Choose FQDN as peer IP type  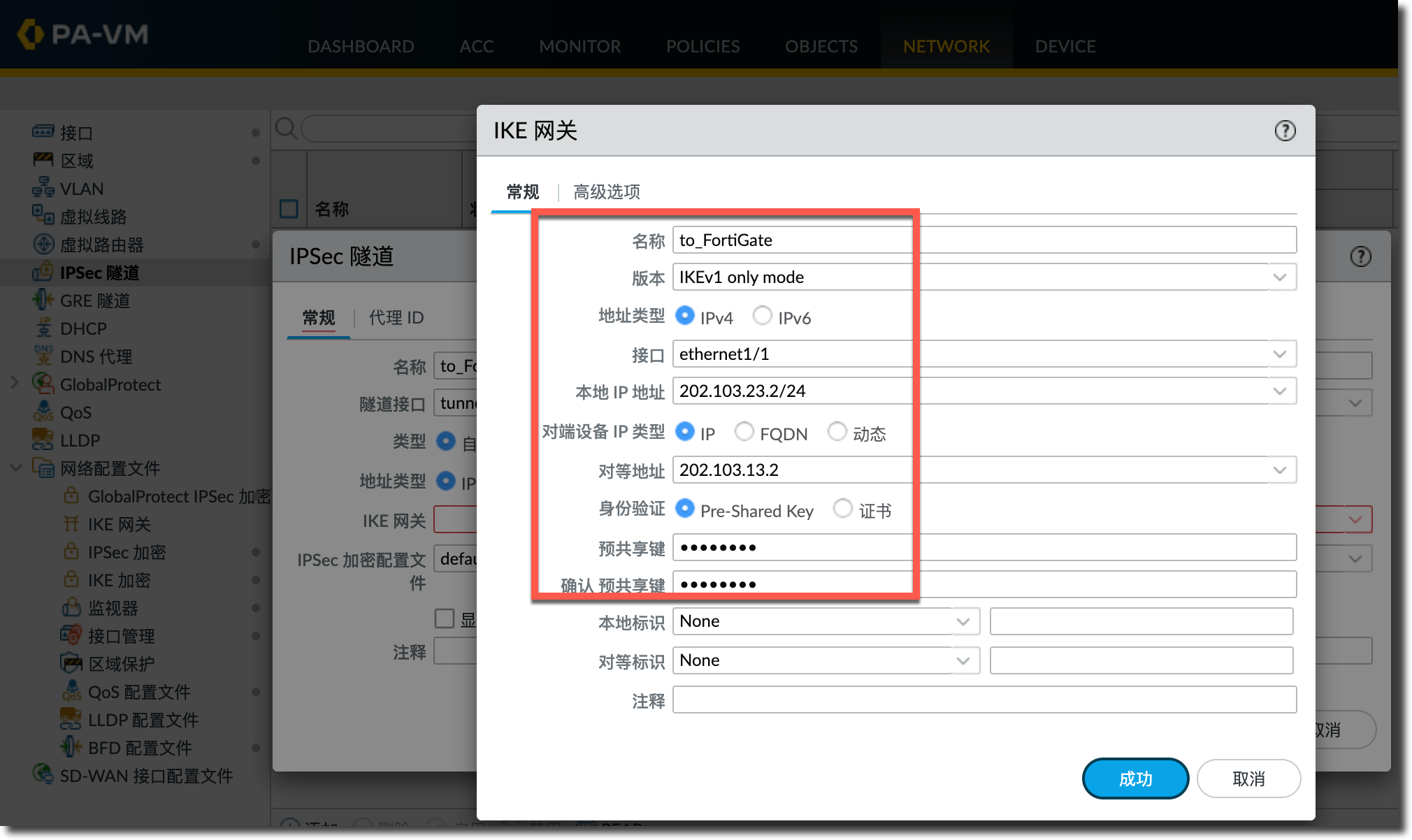pos(744,432)
